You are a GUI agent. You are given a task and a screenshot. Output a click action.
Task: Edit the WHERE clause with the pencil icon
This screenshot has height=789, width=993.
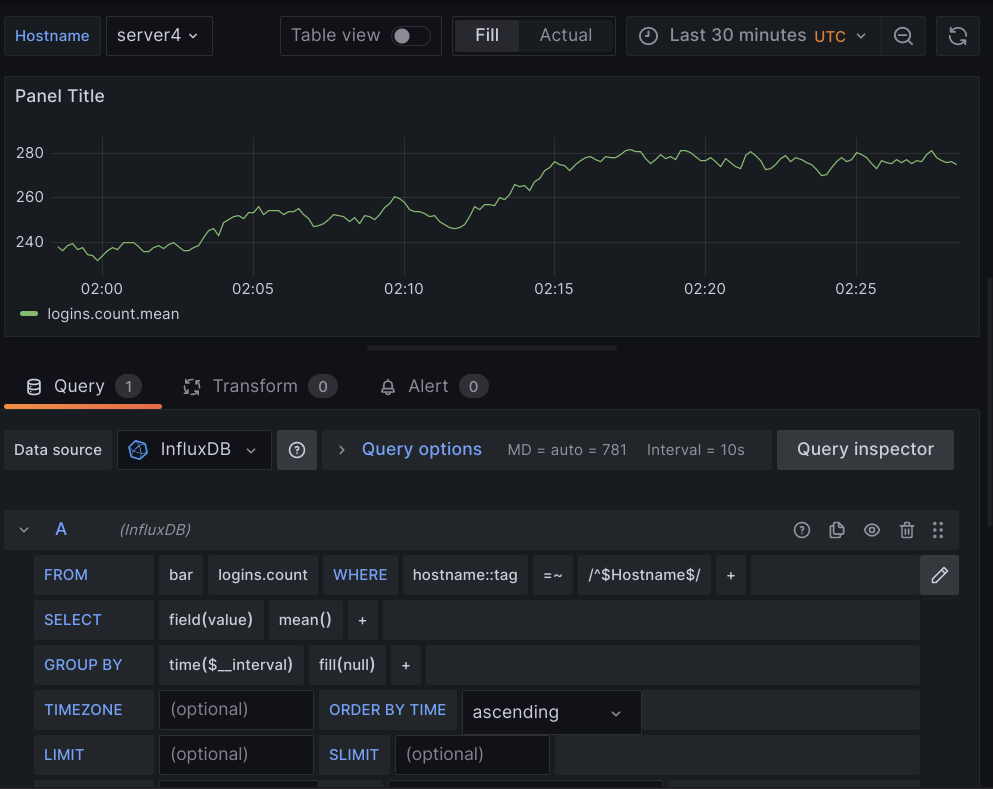pos(938,574)
